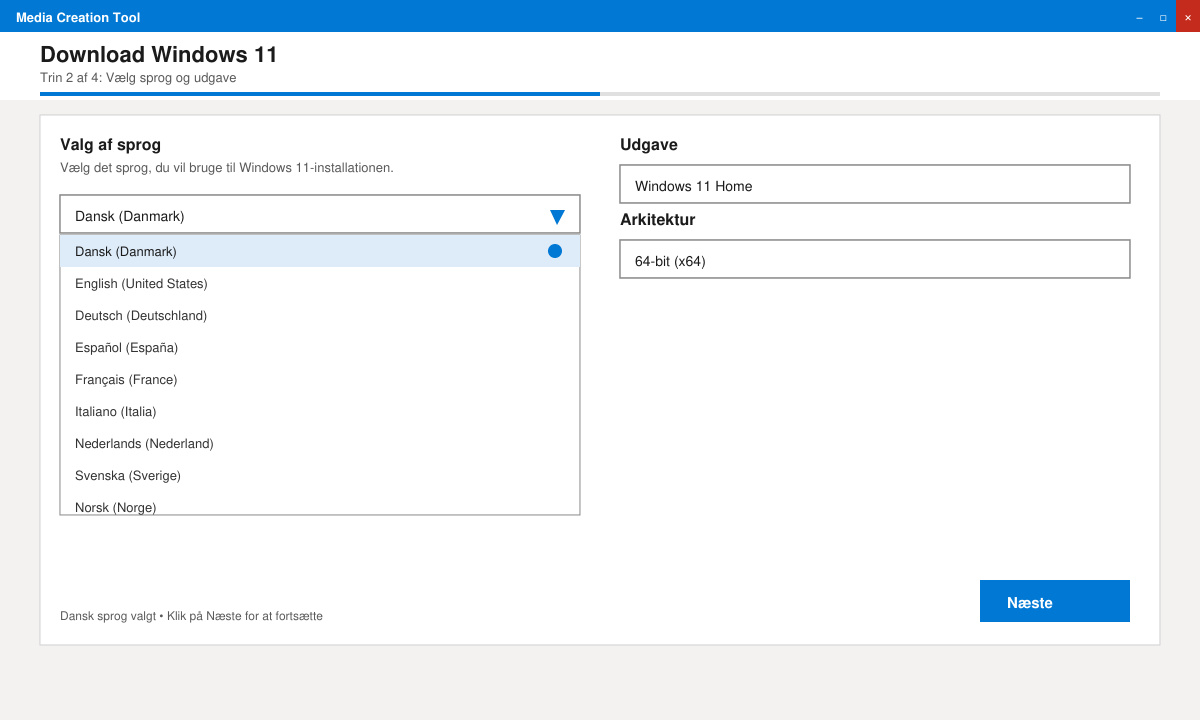1200x720 pixels.
Task: Open the Arkitektur 64-bit (x64) field
Action: coord(875,259)
